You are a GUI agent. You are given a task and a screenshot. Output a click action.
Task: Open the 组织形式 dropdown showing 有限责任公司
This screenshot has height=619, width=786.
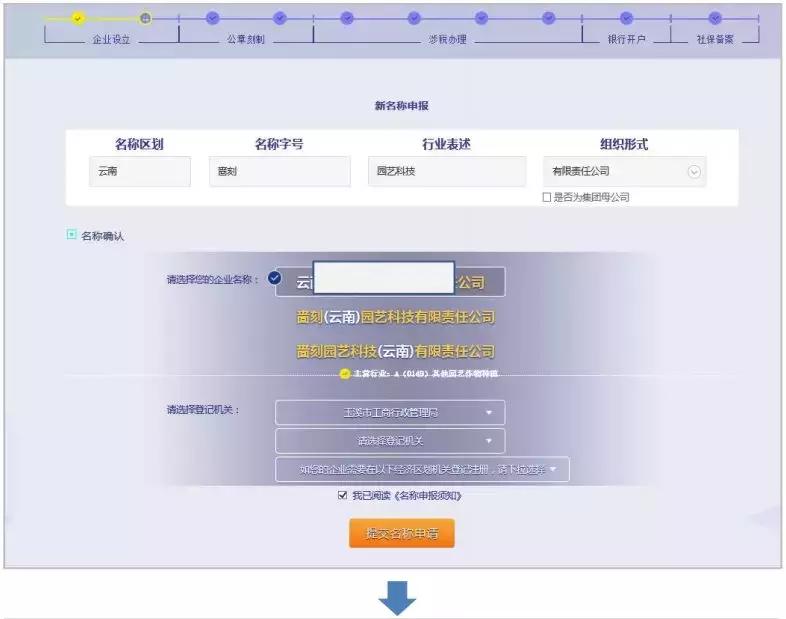(625, 171)
